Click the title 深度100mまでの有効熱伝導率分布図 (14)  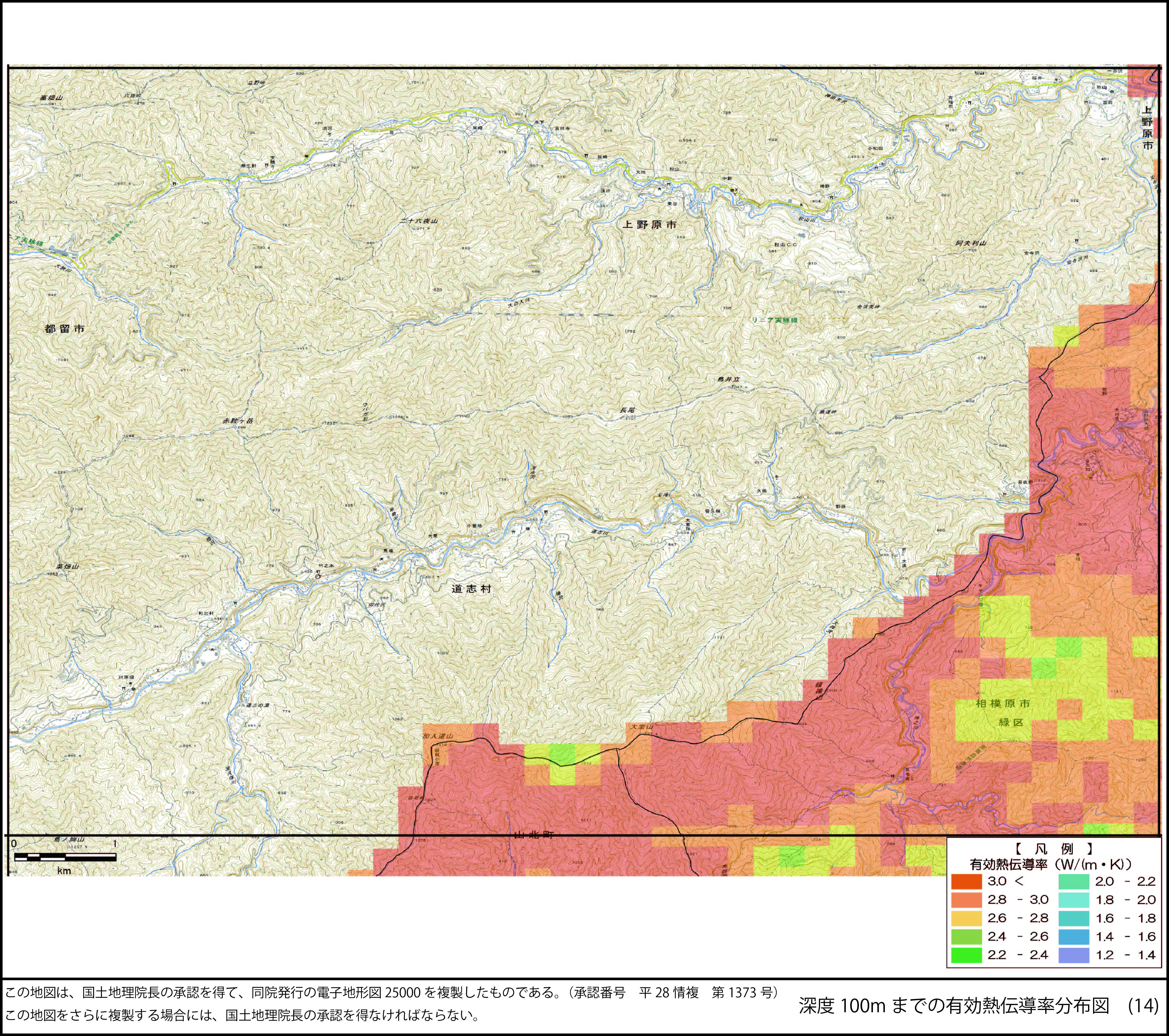[979, 1005]
